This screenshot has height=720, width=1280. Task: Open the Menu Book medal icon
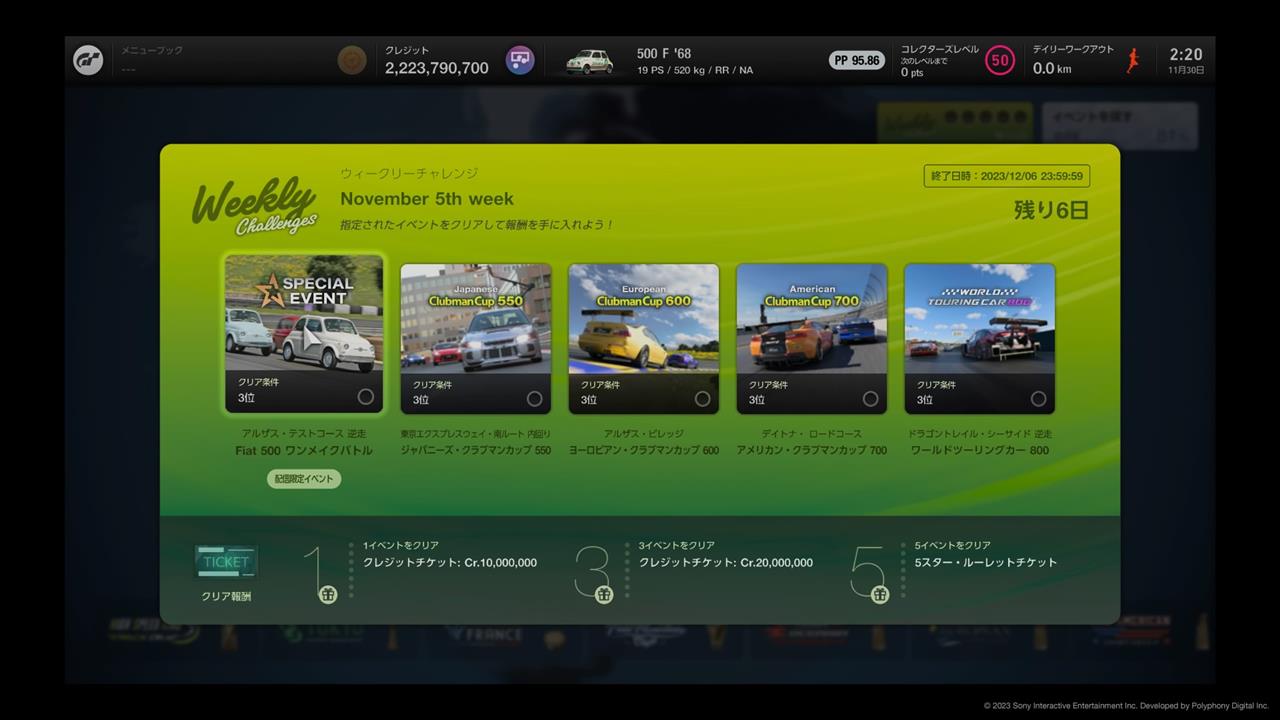(x=352, y=60)
